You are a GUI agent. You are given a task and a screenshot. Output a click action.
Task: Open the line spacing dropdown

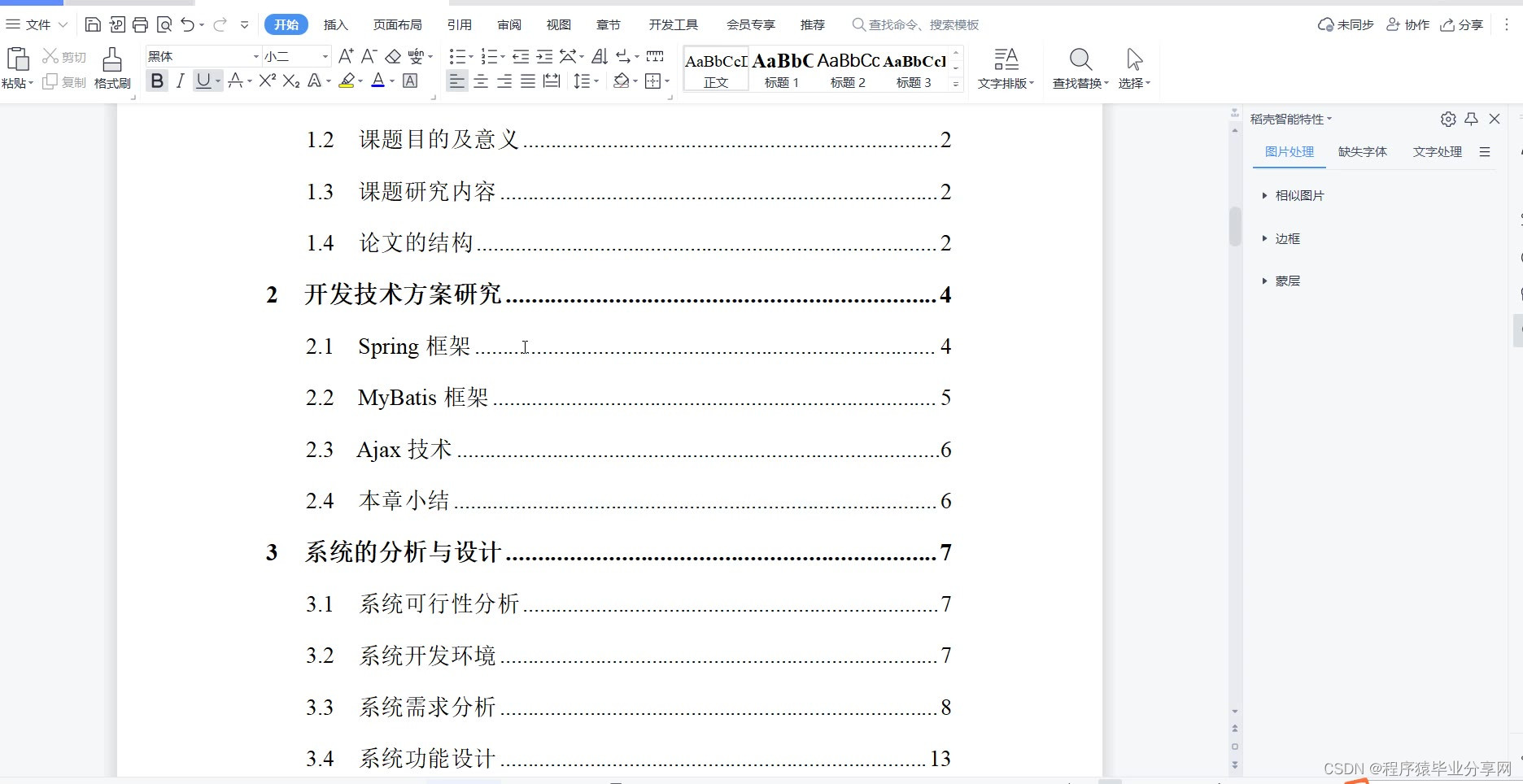pos(596,81)
